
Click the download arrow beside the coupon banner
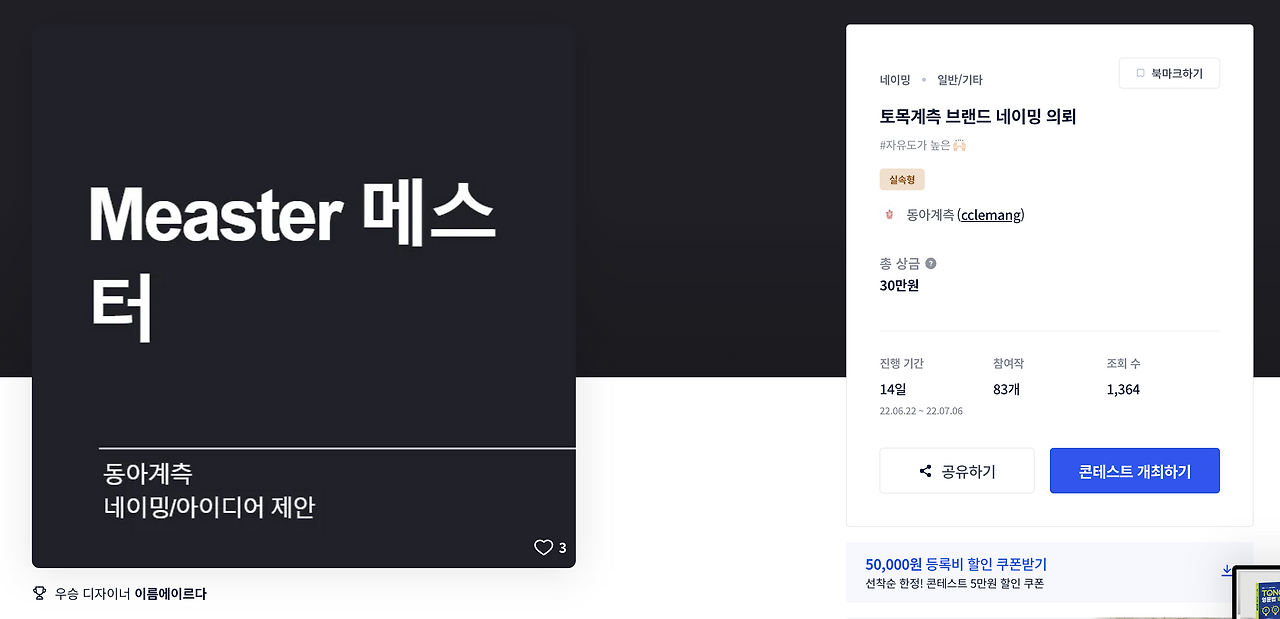pyautogui.click(x=1227, y=570)
